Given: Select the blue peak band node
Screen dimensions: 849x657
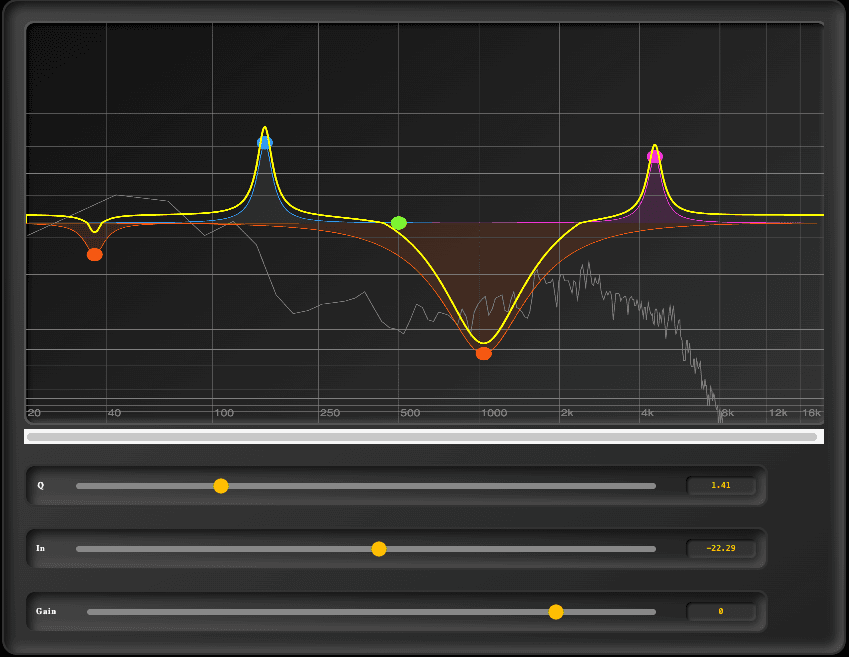Looking at the screenshot, I should tap(264, 142).
